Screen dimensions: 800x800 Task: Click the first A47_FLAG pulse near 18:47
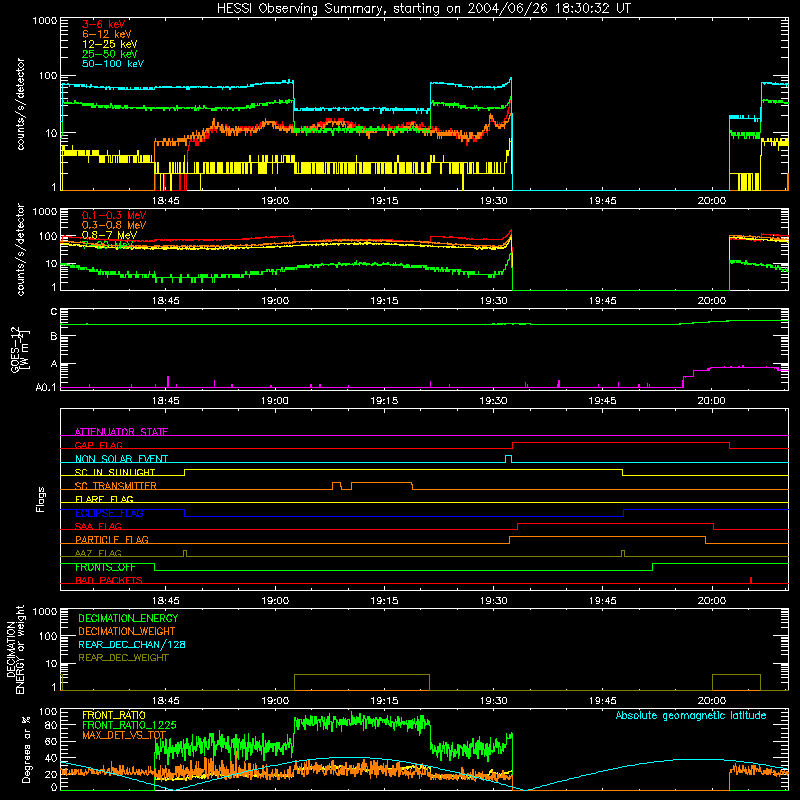pos(185,554)
